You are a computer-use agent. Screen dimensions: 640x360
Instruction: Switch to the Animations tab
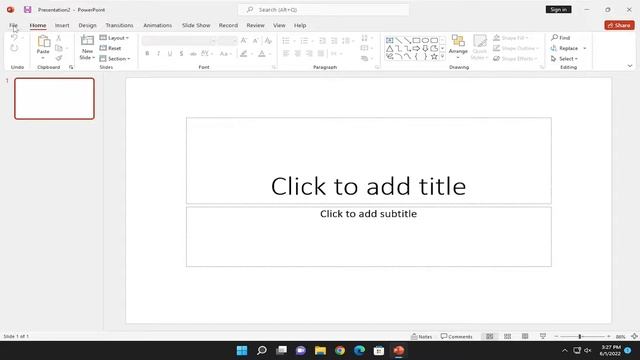(x=158, y=25)
